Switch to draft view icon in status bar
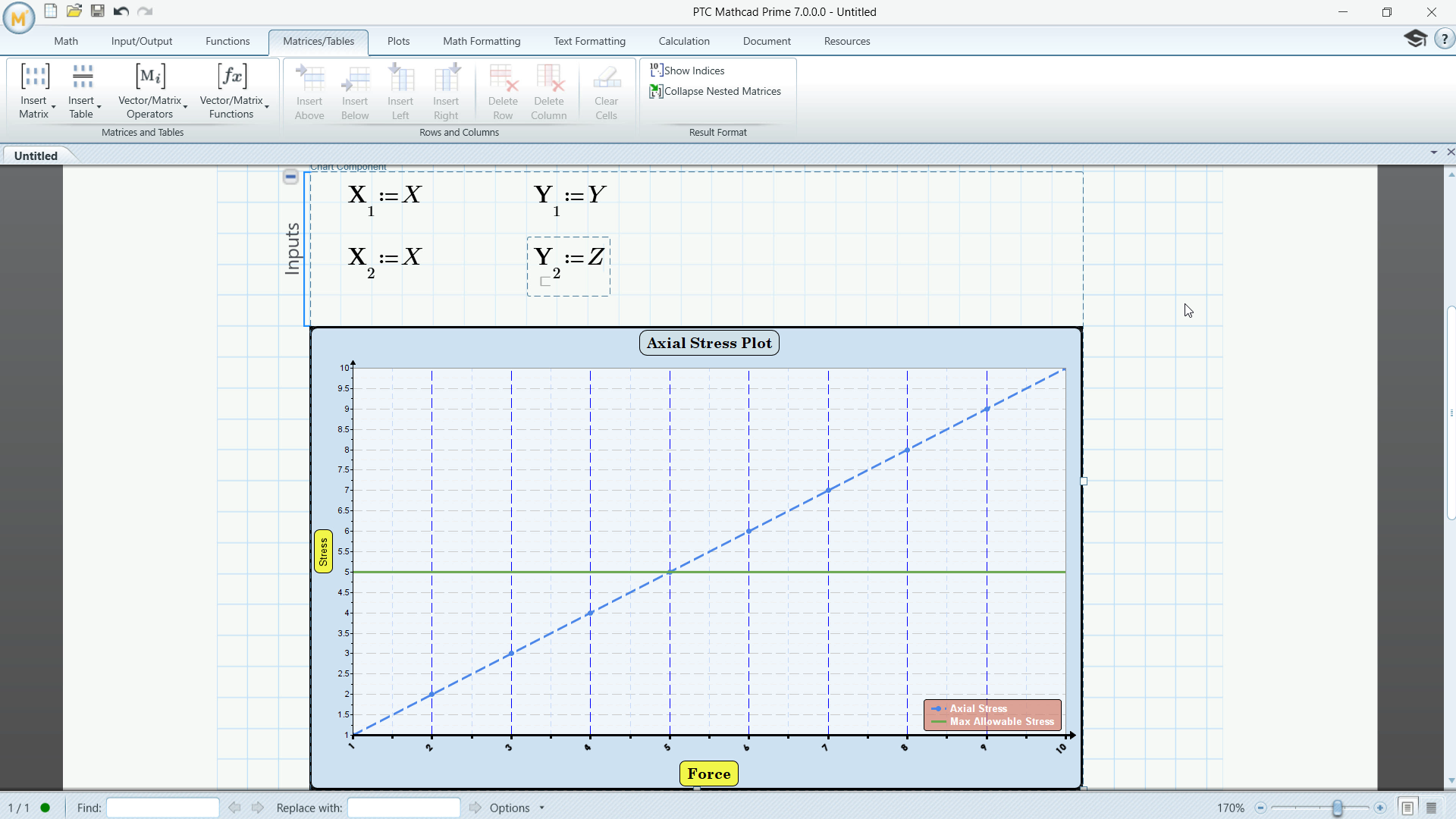1456x819 pixels. [1432, 808]
